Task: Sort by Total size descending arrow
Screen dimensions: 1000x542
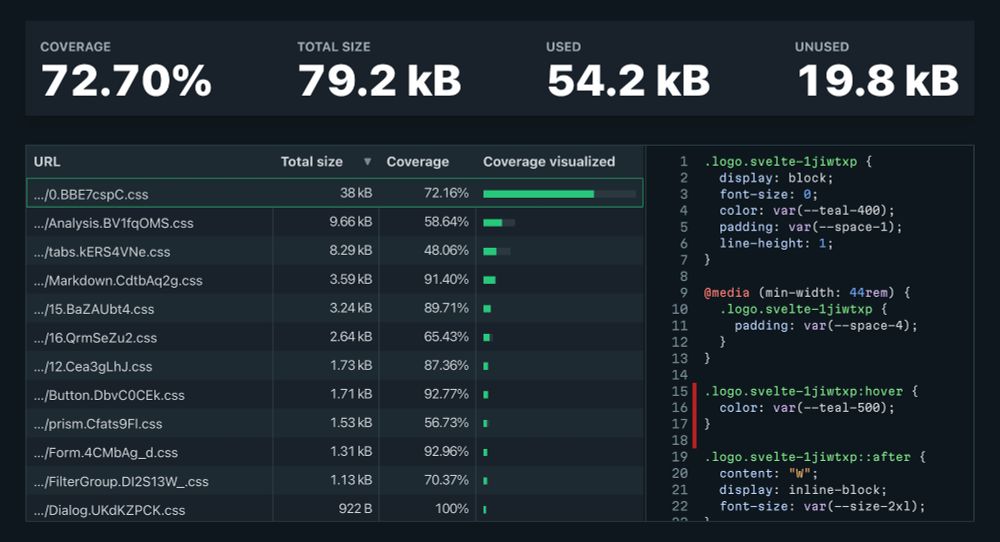Action: click(367, 162)
